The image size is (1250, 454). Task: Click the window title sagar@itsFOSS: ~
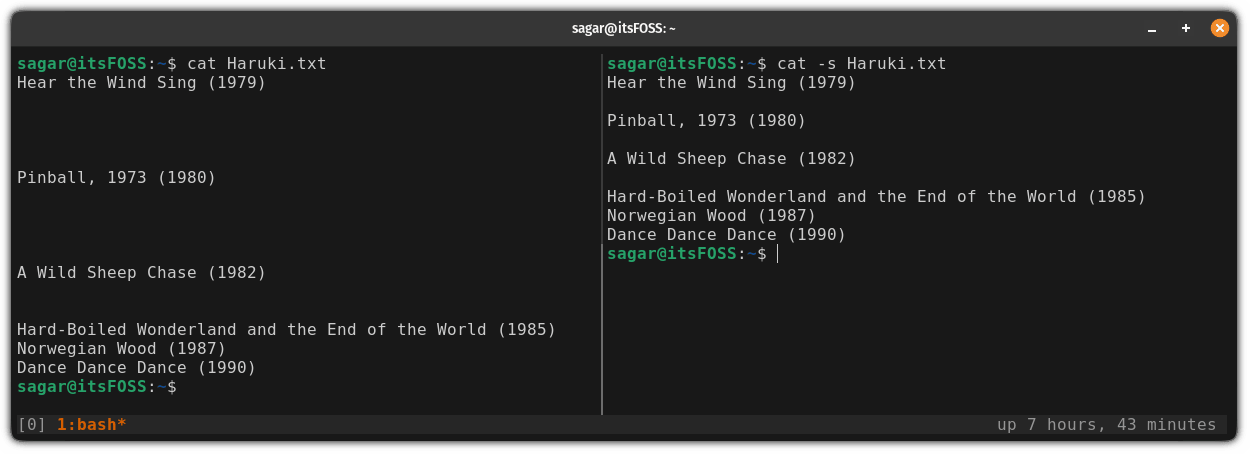pyautogui.click(x=624, y=28)
